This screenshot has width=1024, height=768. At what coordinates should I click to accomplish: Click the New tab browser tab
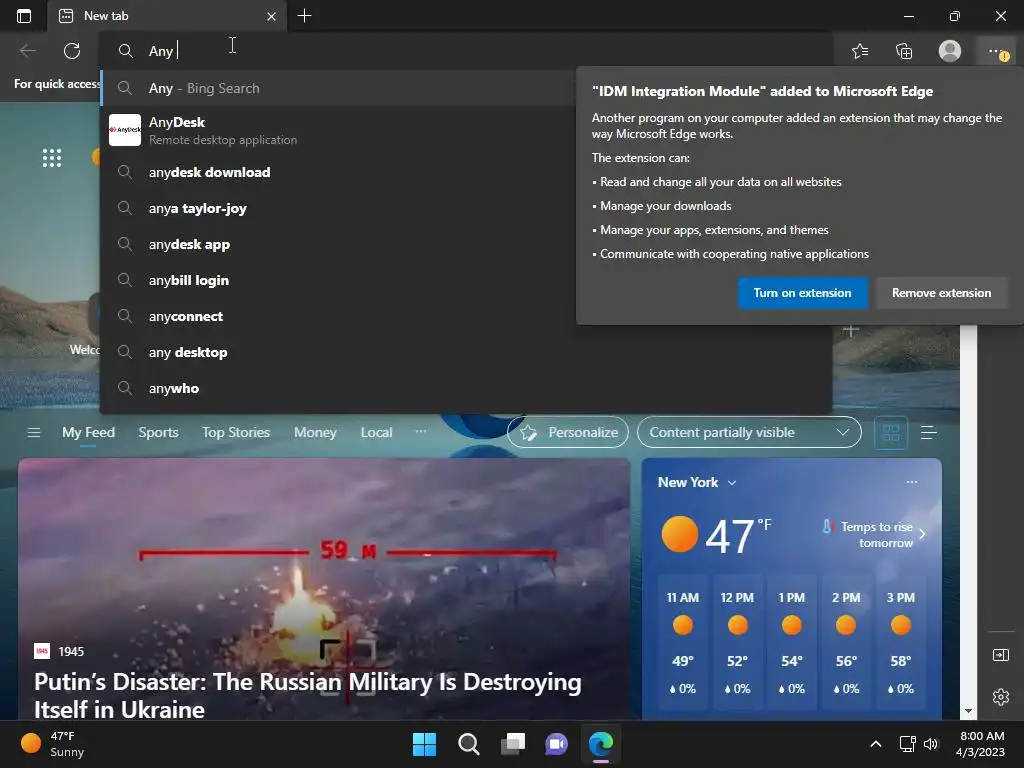167,16
